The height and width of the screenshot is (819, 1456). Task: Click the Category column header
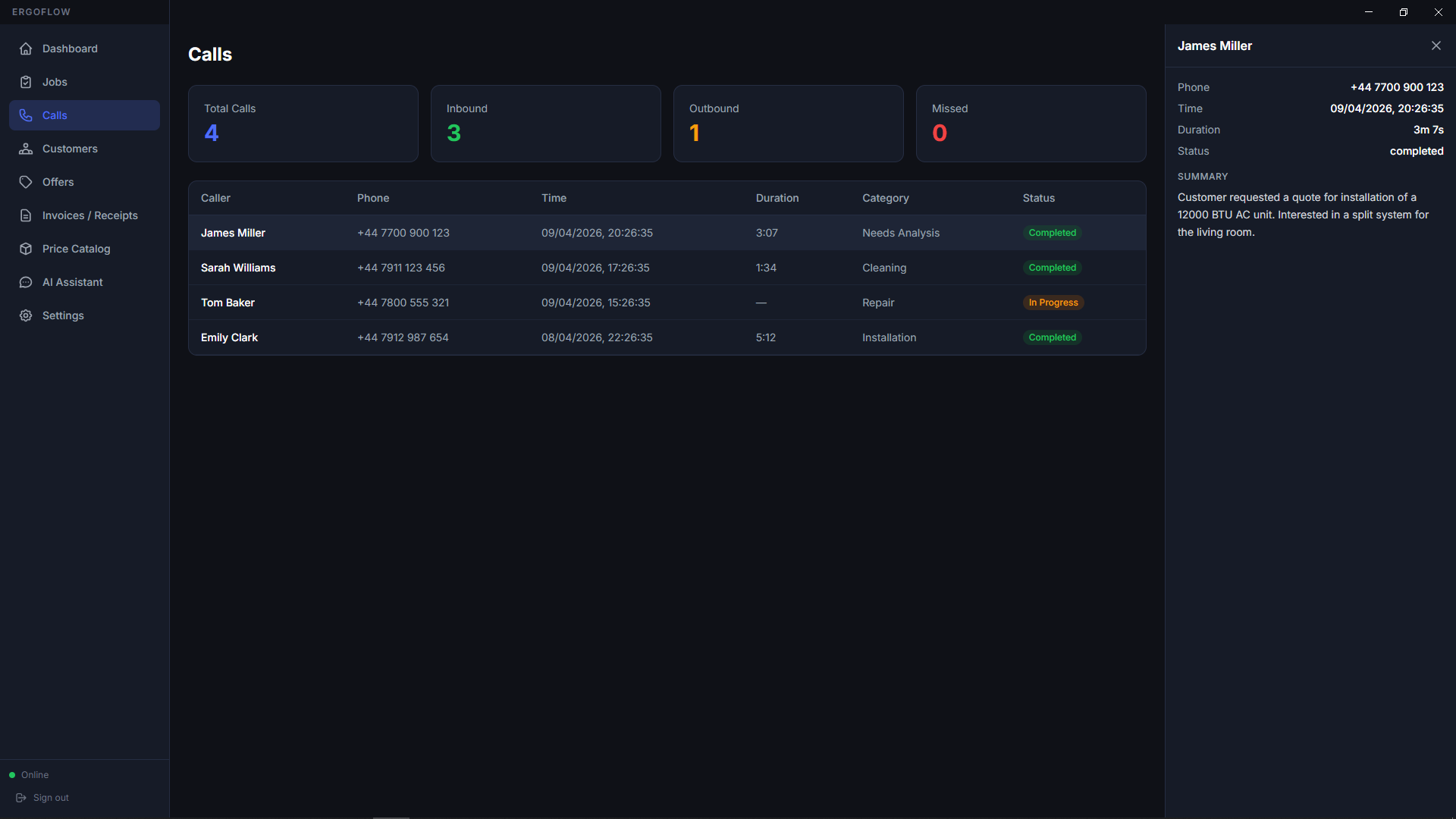pos(885,198)
